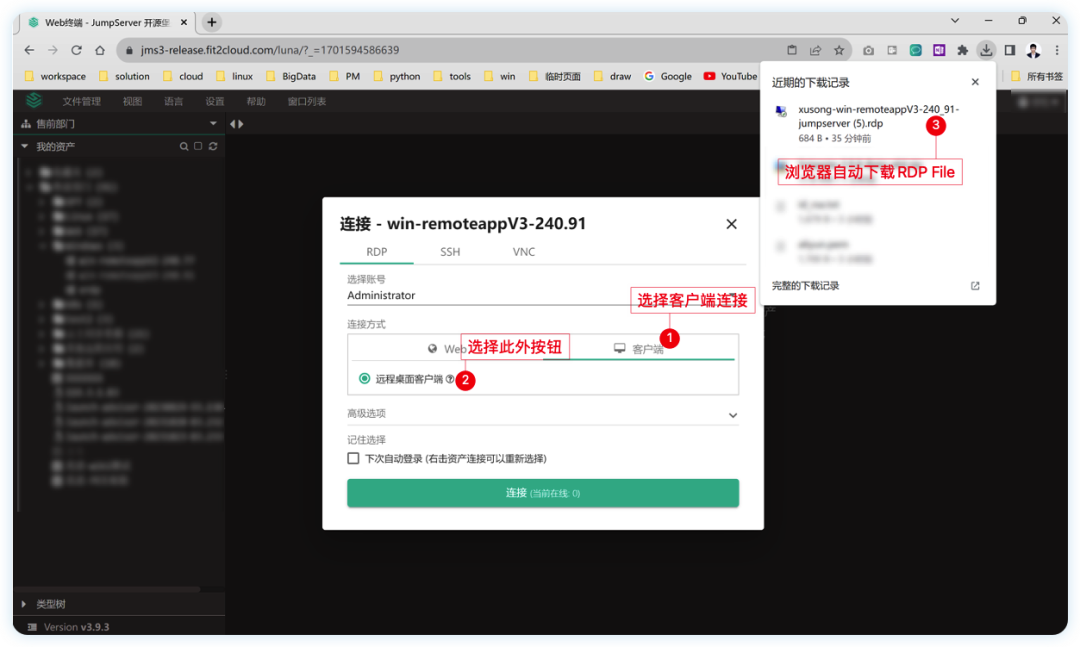Click the JumpServer logo icon
This screenshot has height=647, width=1080.
33,101
